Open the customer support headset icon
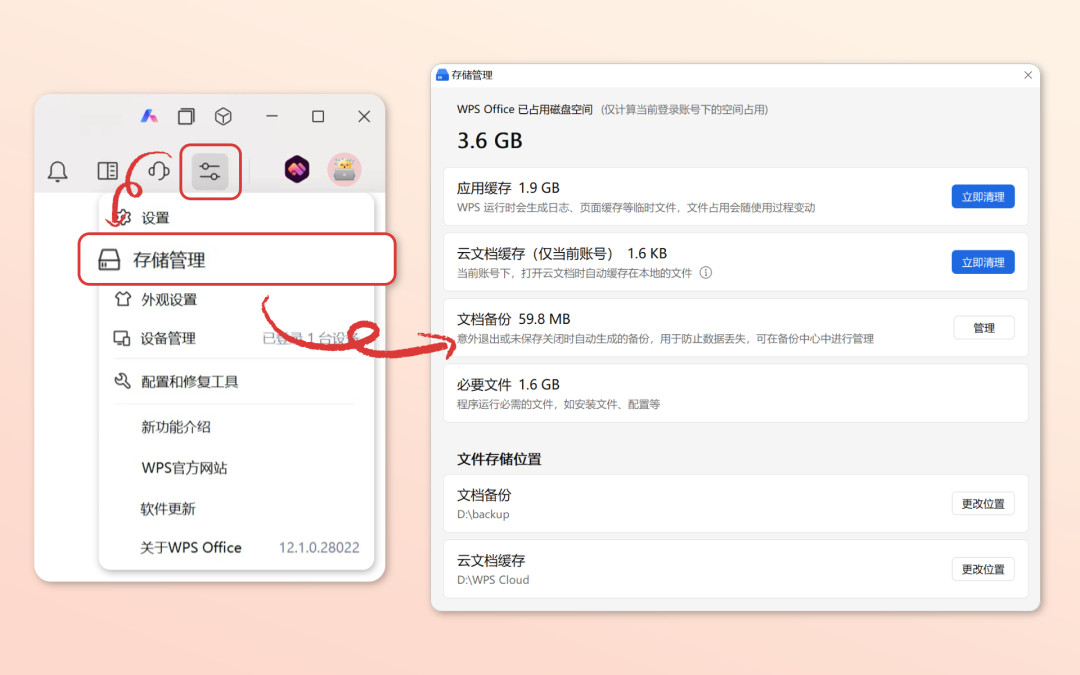The image size is (1080, 675). point(159,170)
